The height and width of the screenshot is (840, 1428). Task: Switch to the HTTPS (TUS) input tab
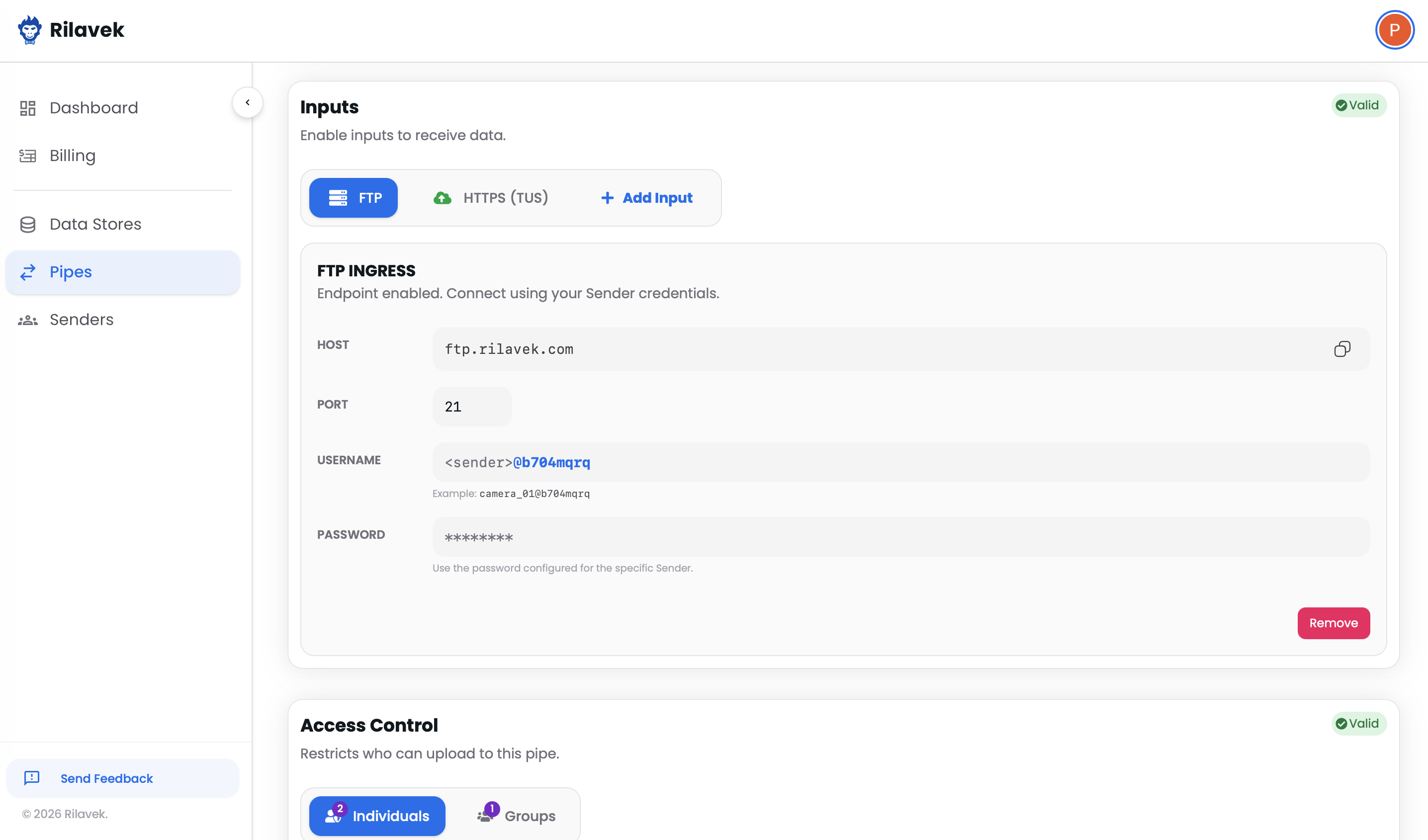pos(491,198)
